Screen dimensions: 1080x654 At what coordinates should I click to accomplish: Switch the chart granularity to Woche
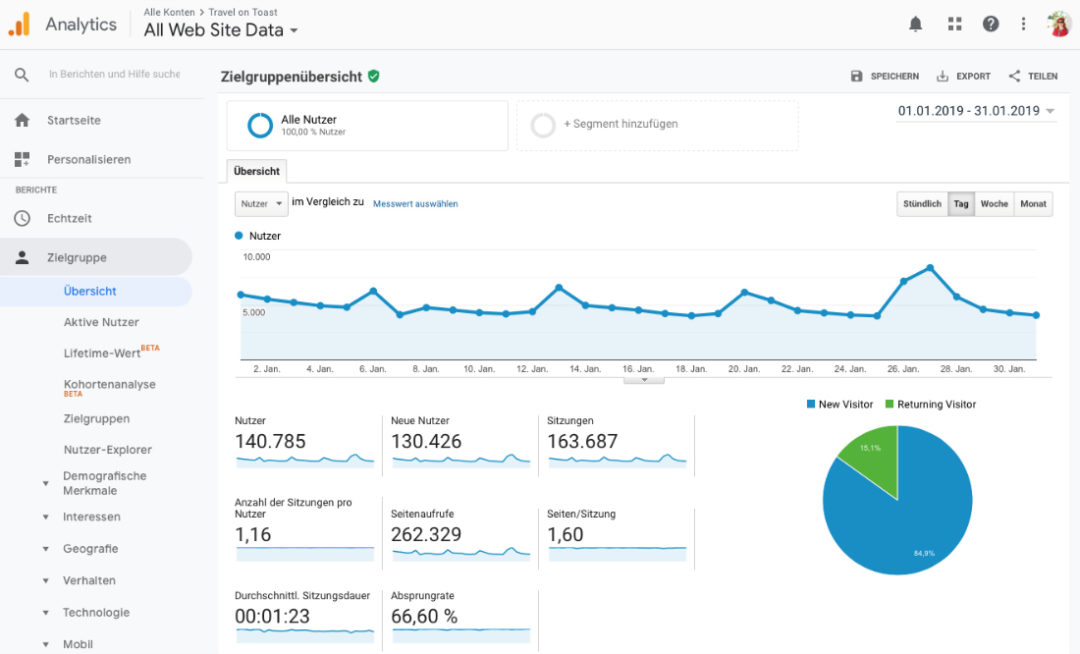(x=994, y=203)
